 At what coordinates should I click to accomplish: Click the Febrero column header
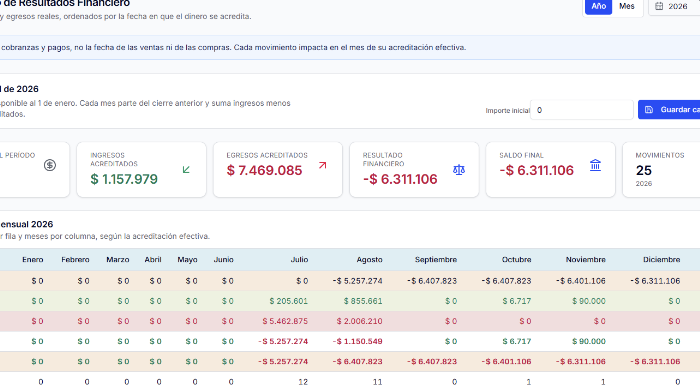click(75, 259)
